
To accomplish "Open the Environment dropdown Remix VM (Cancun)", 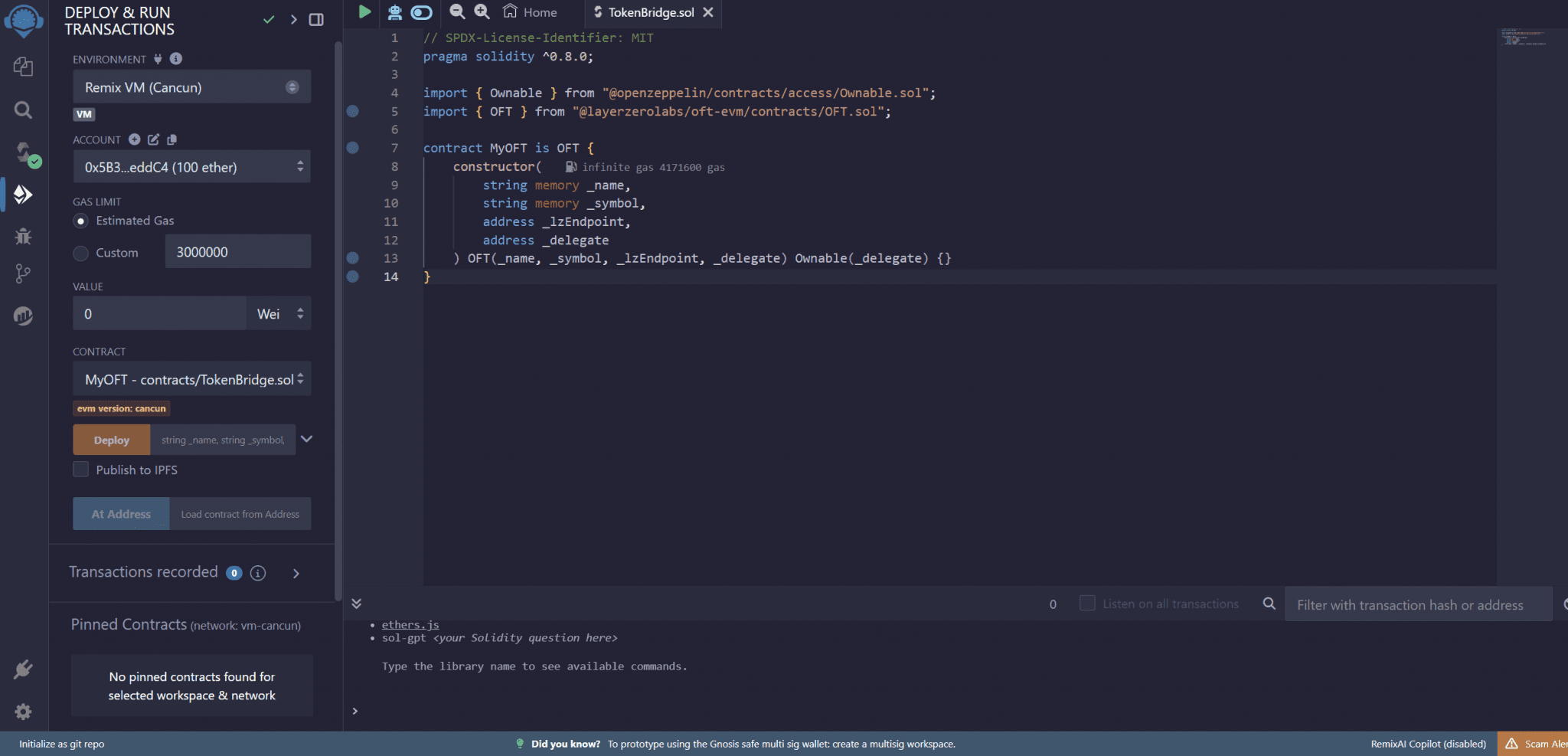I will (191, 87).
